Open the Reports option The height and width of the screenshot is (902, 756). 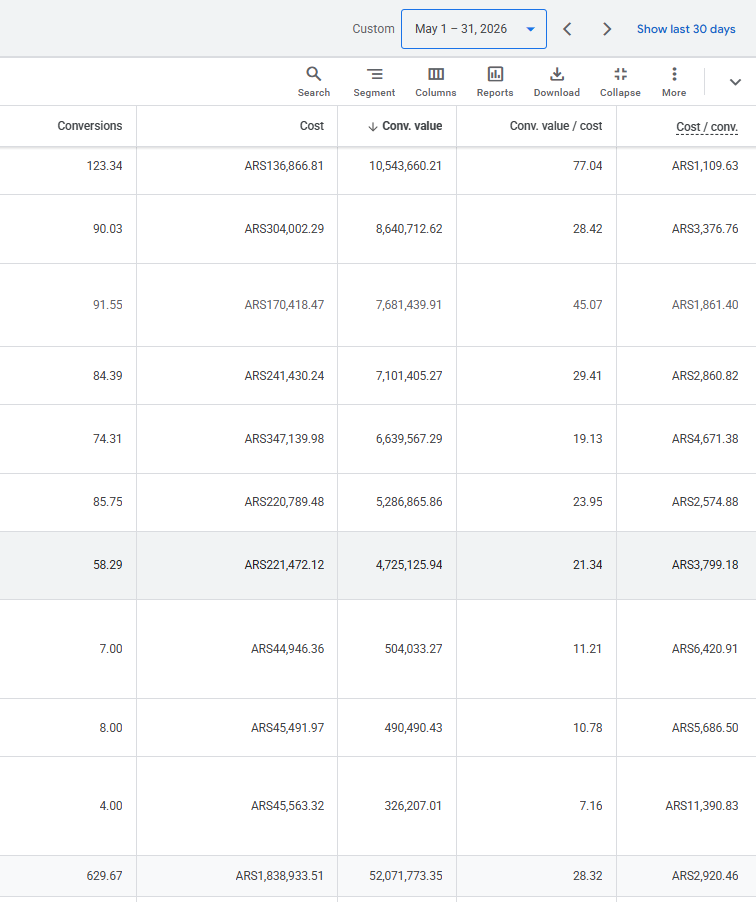click(495, 82)
